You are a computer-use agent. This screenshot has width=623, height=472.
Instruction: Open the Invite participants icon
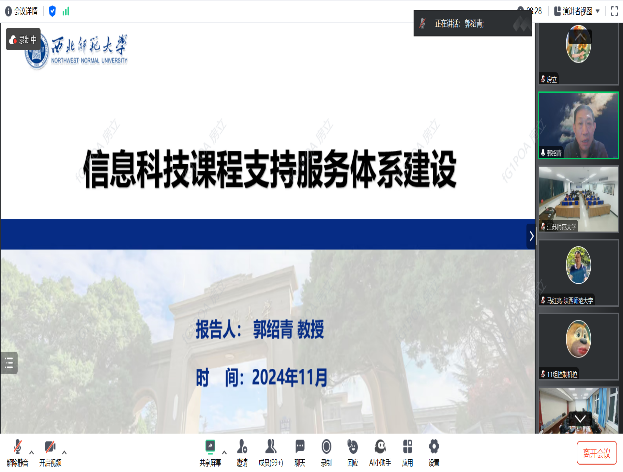(x=242, y=447)
